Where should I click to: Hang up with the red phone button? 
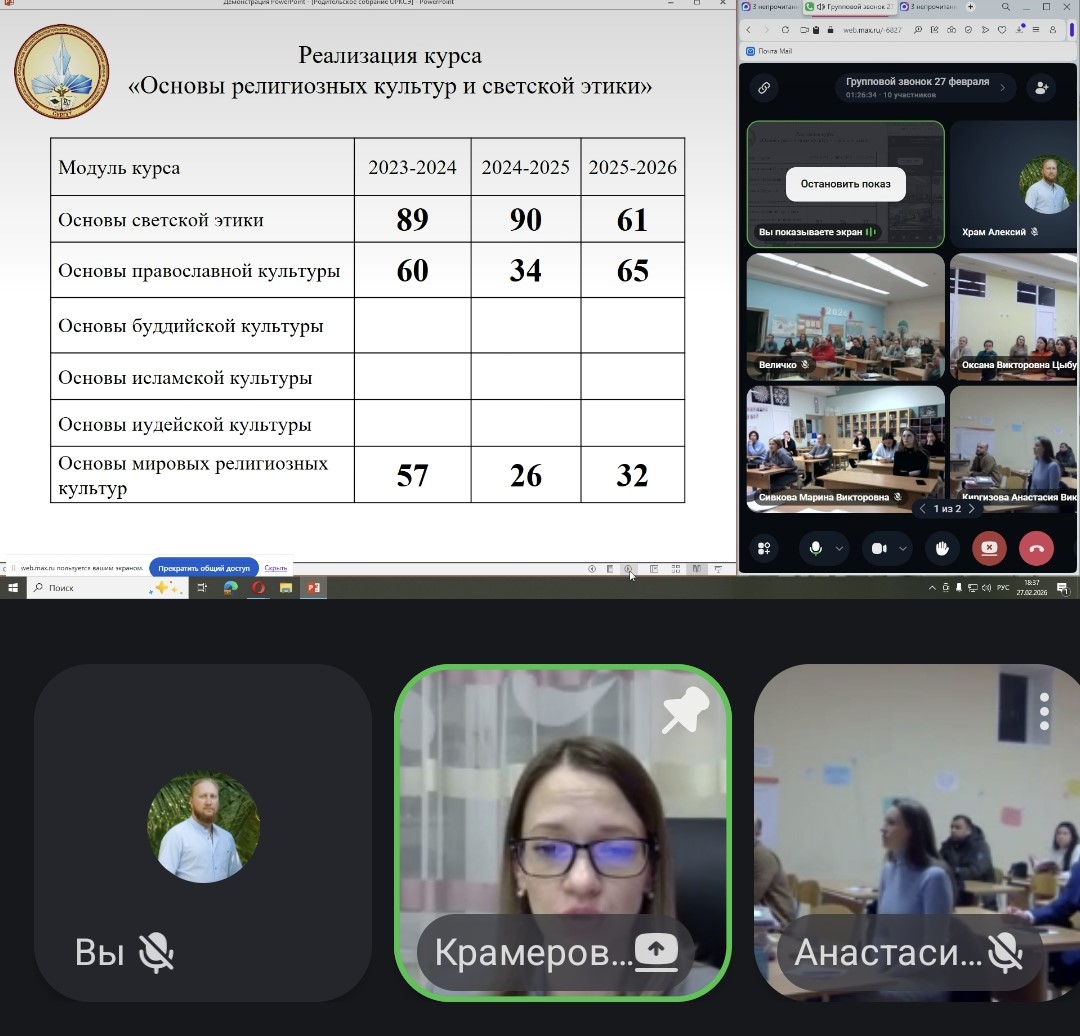point(1036,548)
